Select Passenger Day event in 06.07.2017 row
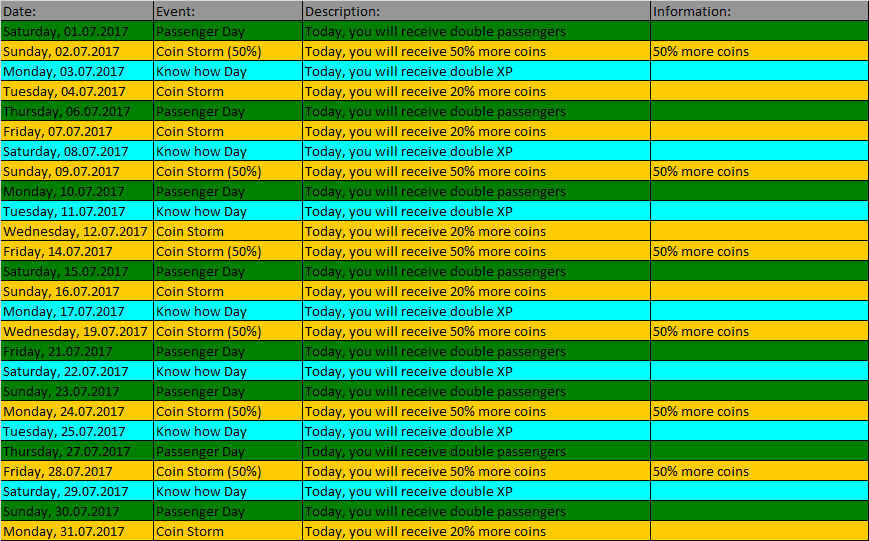The width and height of the screenshot is (869, 541). coord(228,111)
